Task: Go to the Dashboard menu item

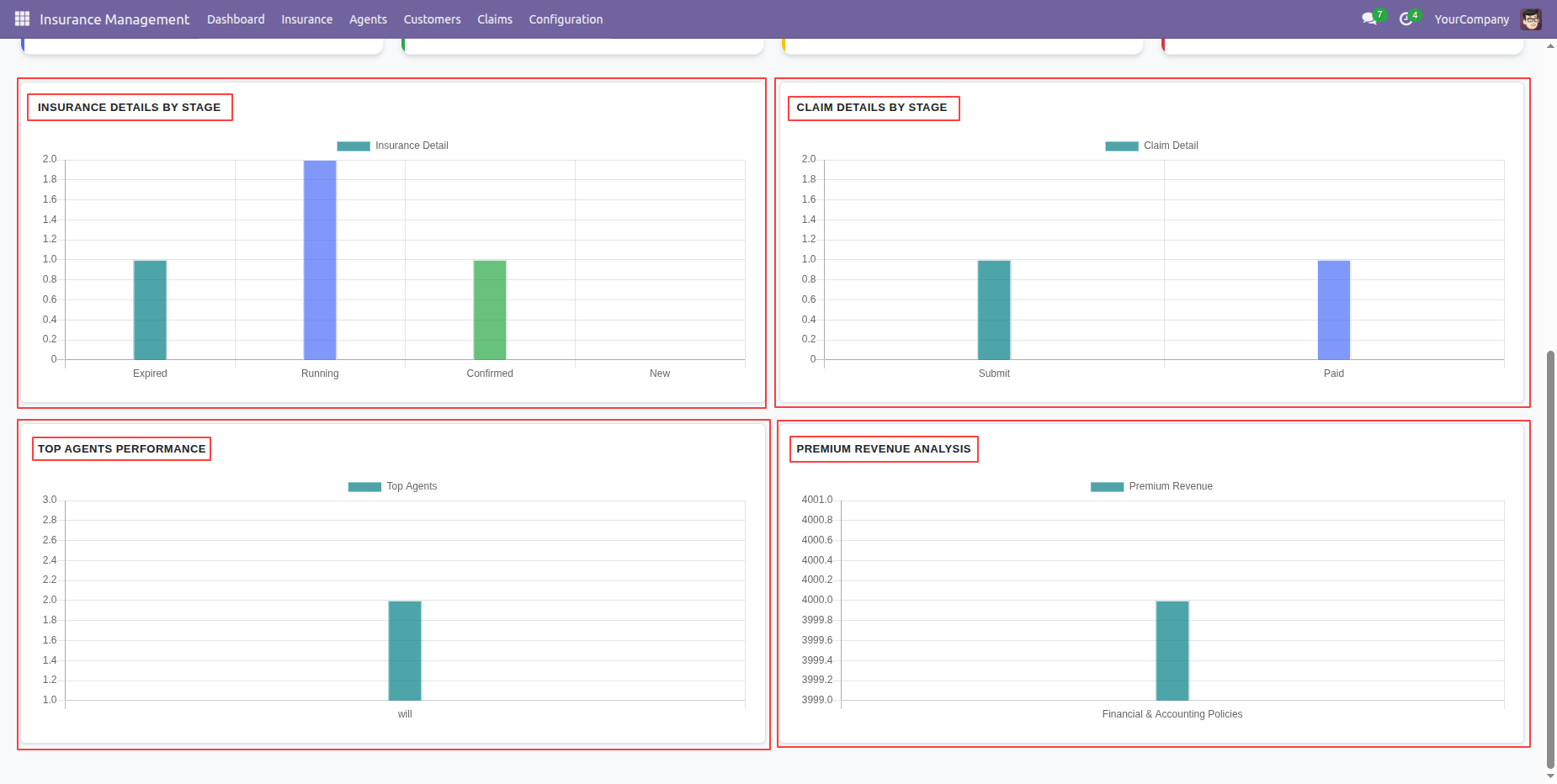Action: 236,19
